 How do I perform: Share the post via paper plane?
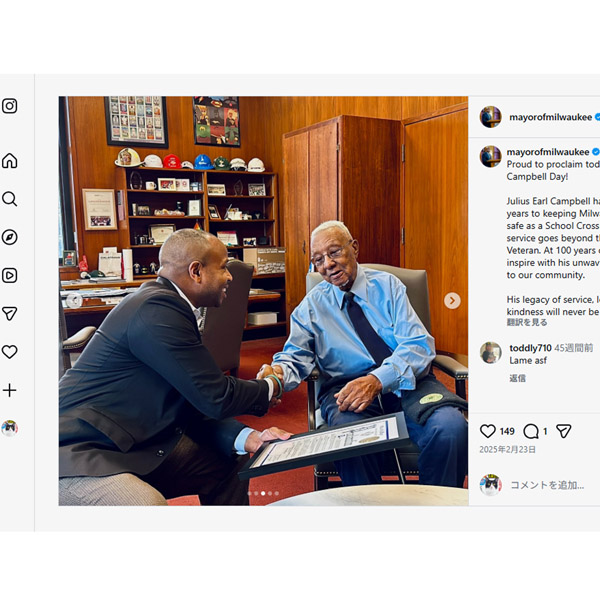tap(564, 431)
